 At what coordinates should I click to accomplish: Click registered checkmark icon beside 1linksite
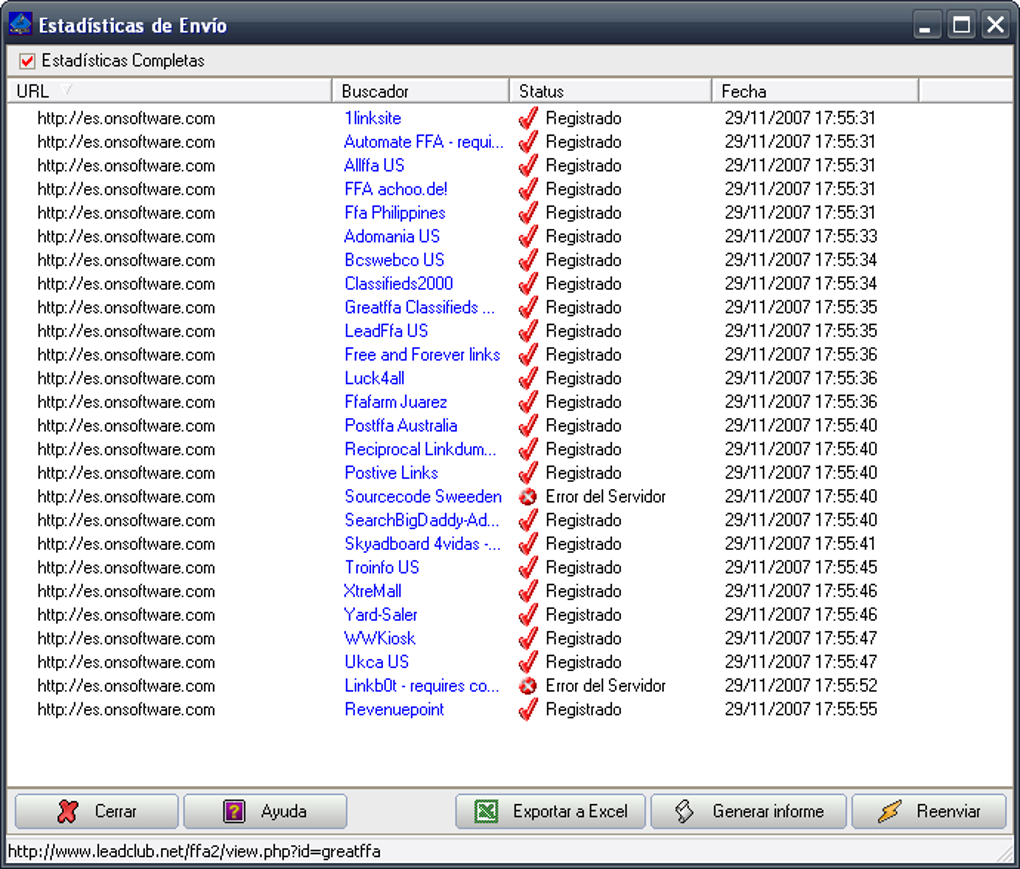[527, 118]
